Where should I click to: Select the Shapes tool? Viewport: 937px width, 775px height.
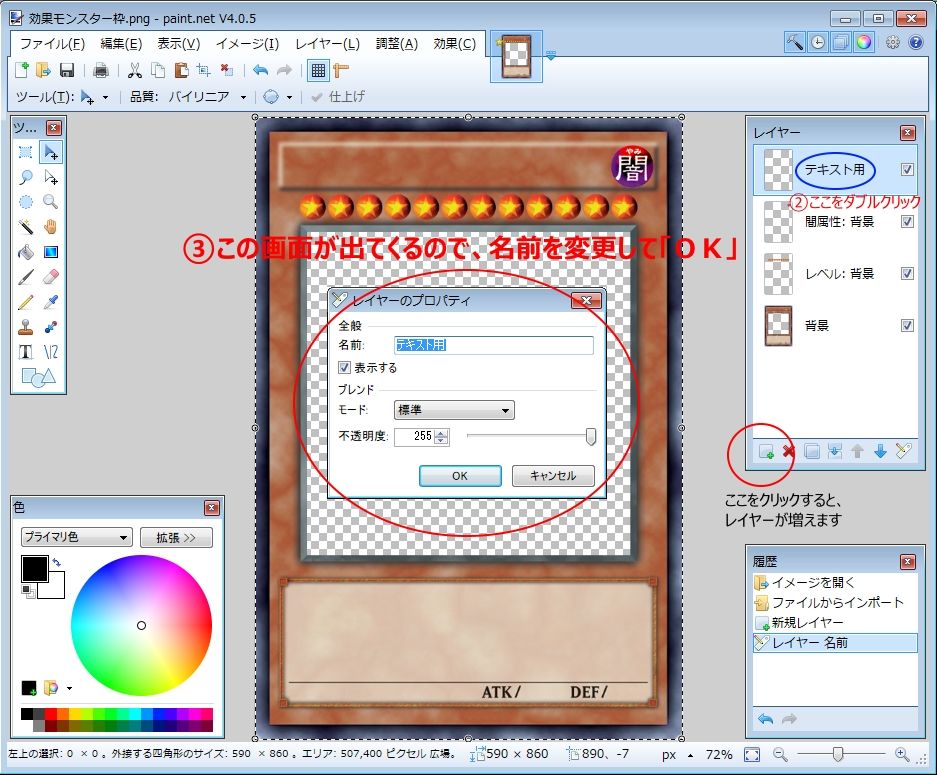[x=38, y=377]
